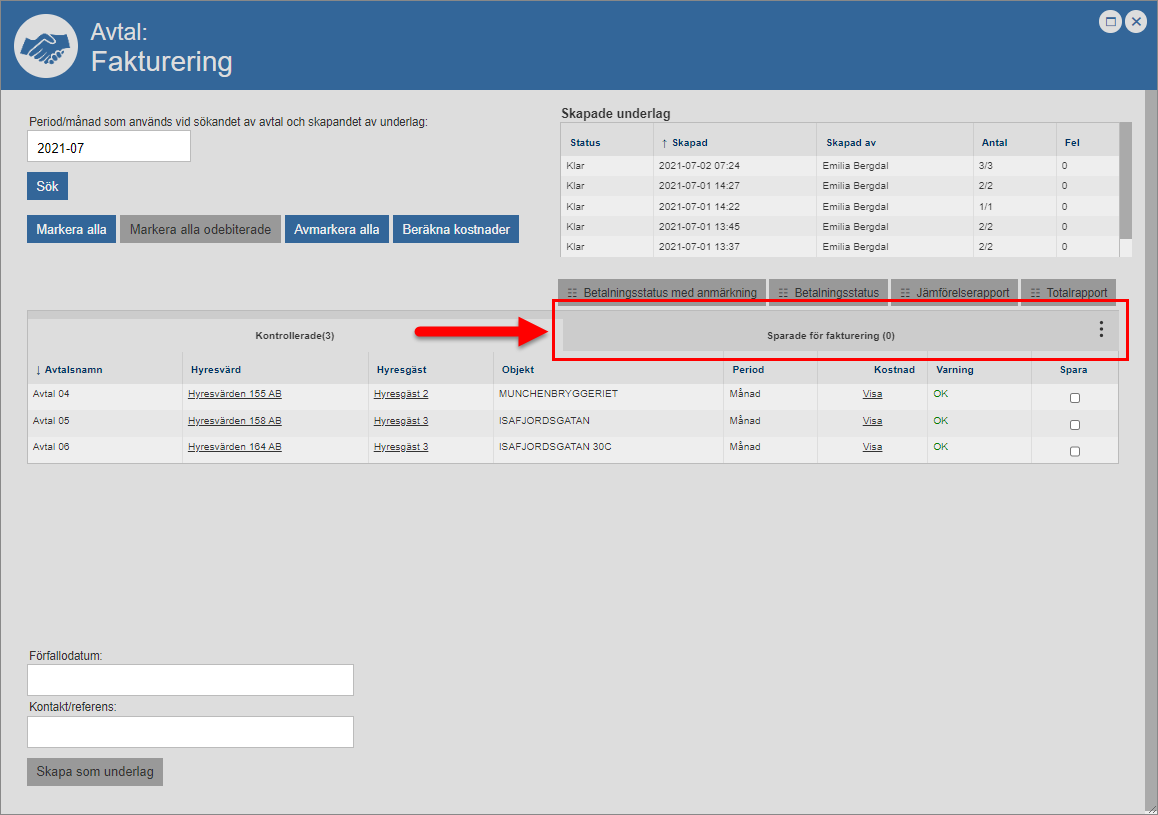Screen dimensions: 1158x815
Task: Click Visa cost link for Avtal 06
Action: (872, 447)
